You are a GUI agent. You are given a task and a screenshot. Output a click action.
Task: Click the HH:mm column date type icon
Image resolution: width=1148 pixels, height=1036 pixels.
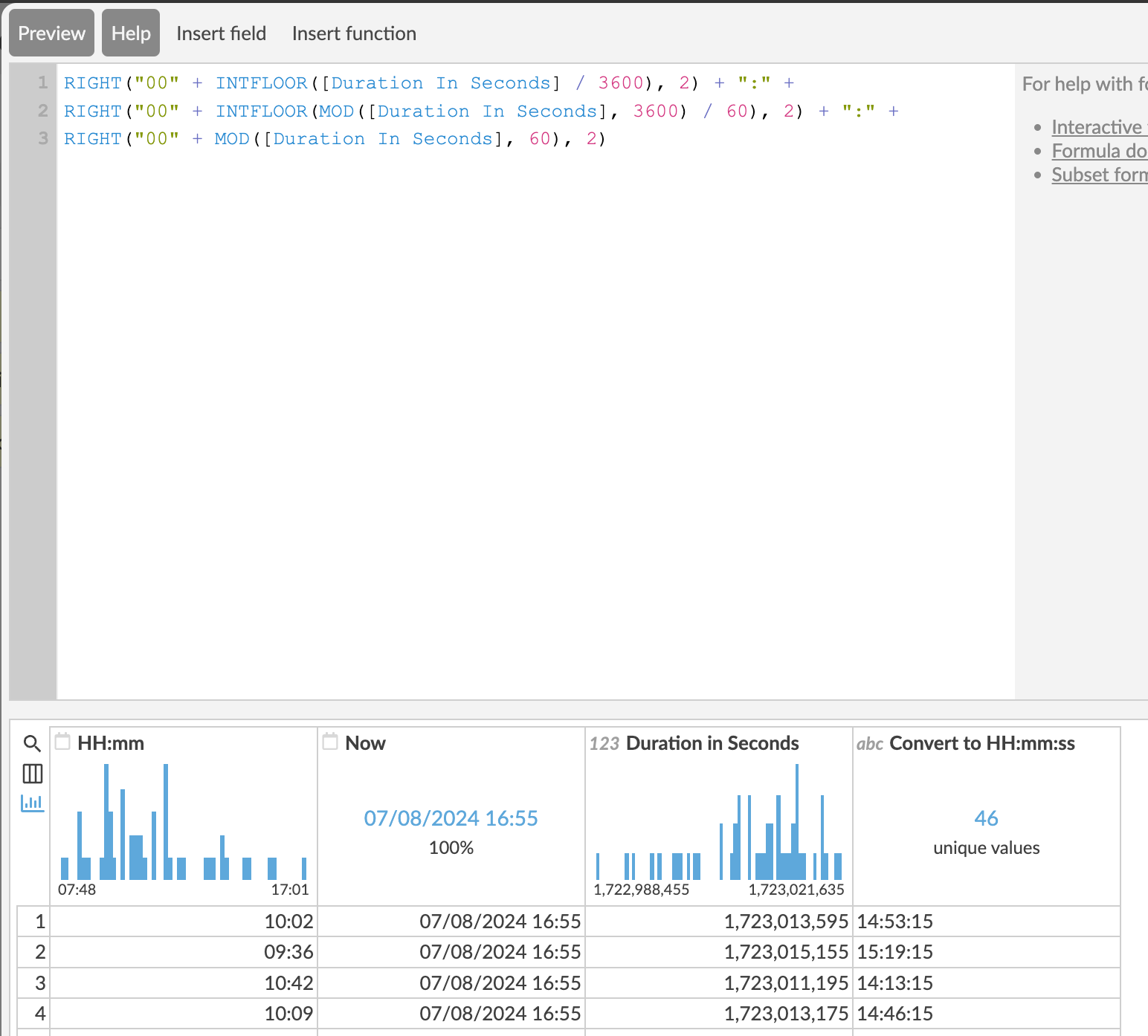63,742
